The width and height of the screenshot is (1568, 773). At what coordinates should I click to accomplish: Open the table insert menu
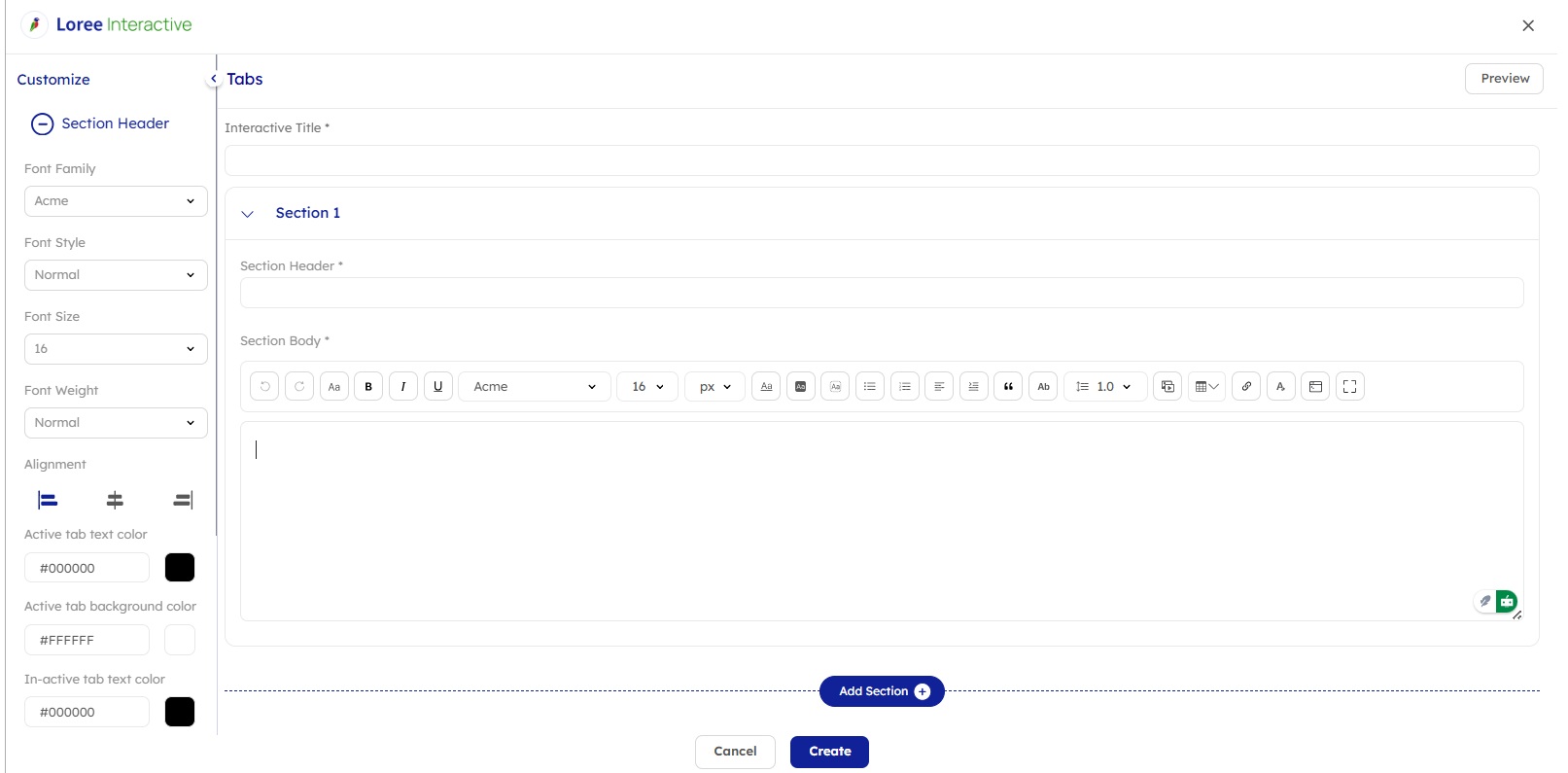(1206, 387)
